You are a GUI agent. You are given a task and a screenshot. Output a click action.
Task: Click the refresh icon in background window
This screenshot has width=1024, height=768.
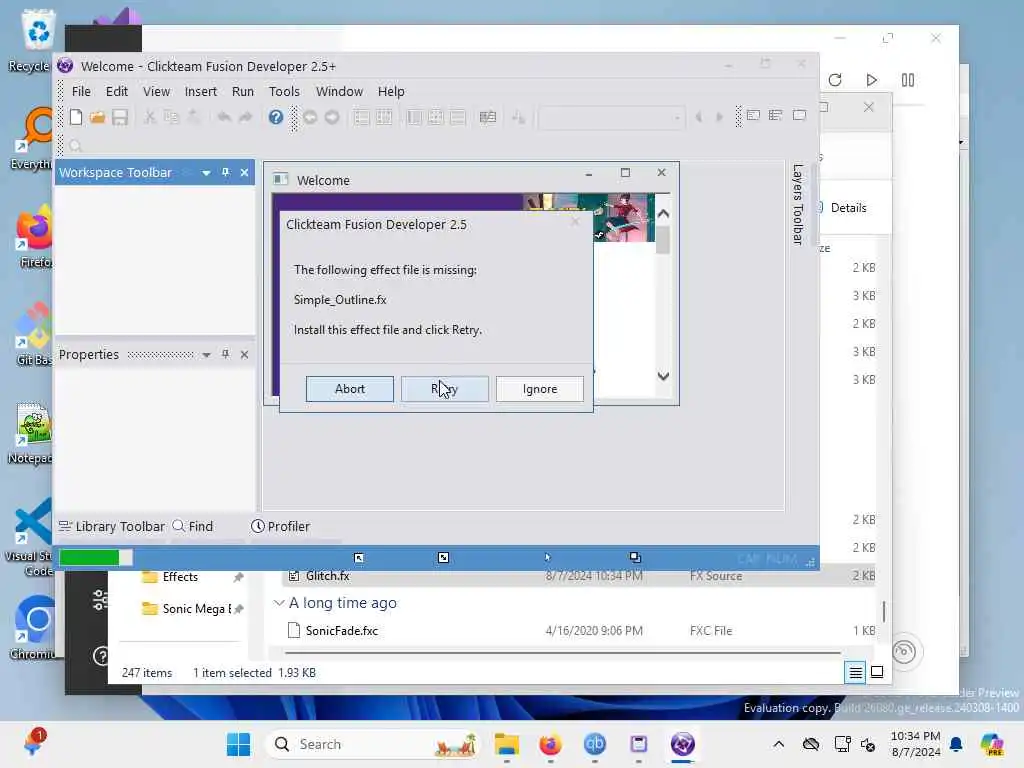tap(835, 80)
